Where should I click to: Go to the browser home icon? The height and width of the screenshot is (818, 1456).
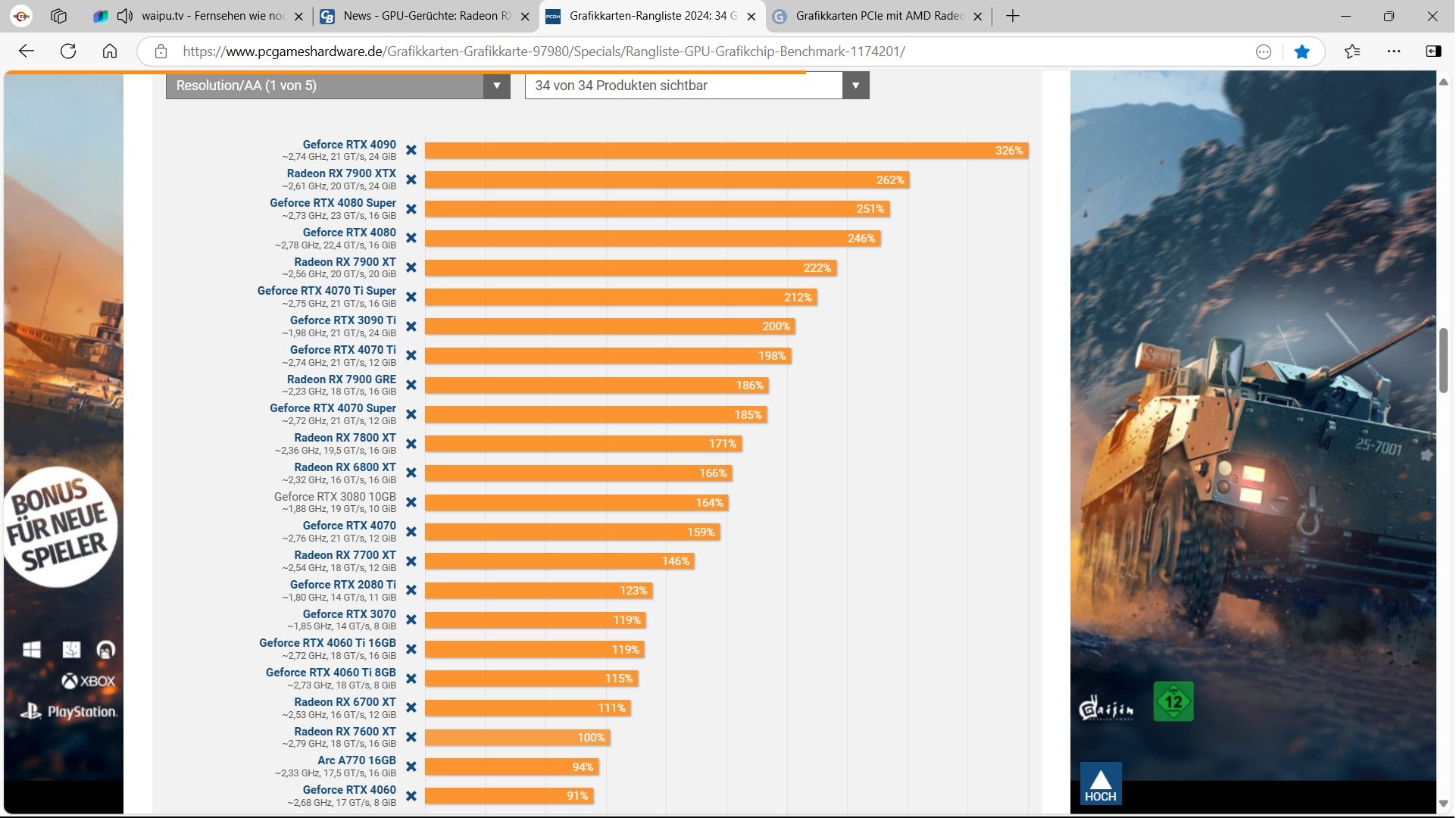point(110,52)
